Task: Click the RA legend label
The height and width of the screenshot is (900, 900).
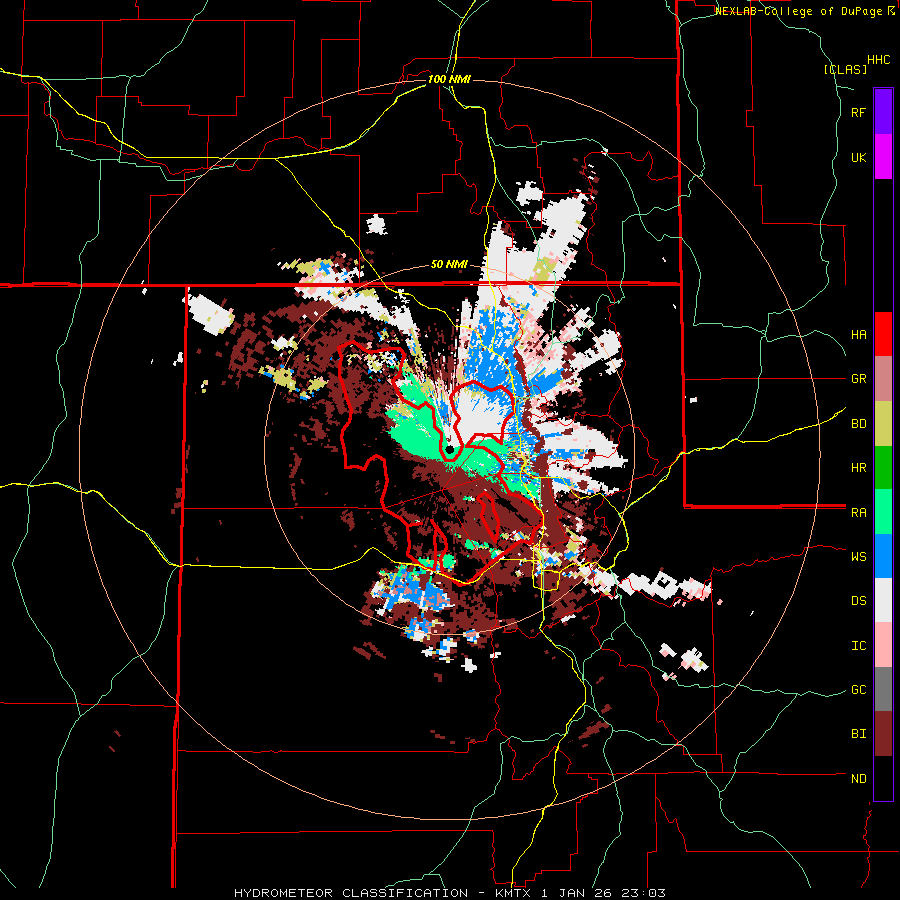Action: point(858,513)
